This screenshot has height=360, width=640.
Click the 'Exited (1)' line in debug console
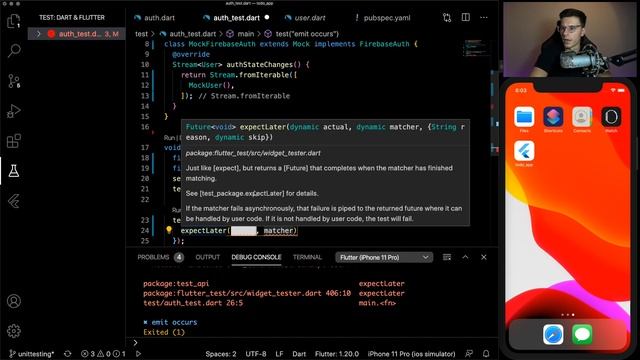coord(164,332)
